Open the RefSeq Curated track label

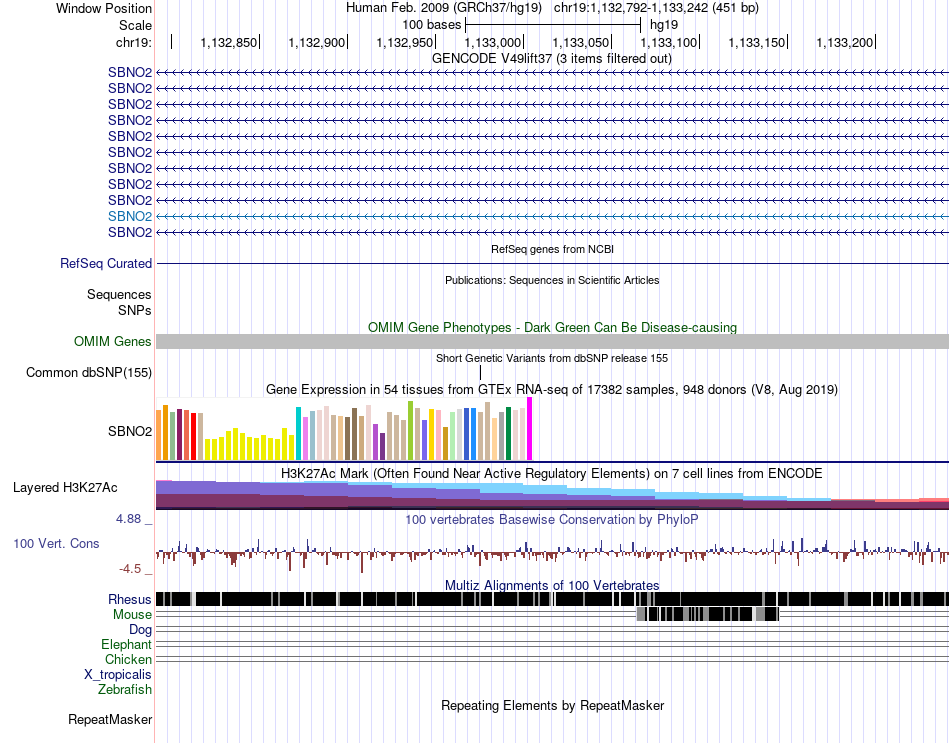[106, 264]
